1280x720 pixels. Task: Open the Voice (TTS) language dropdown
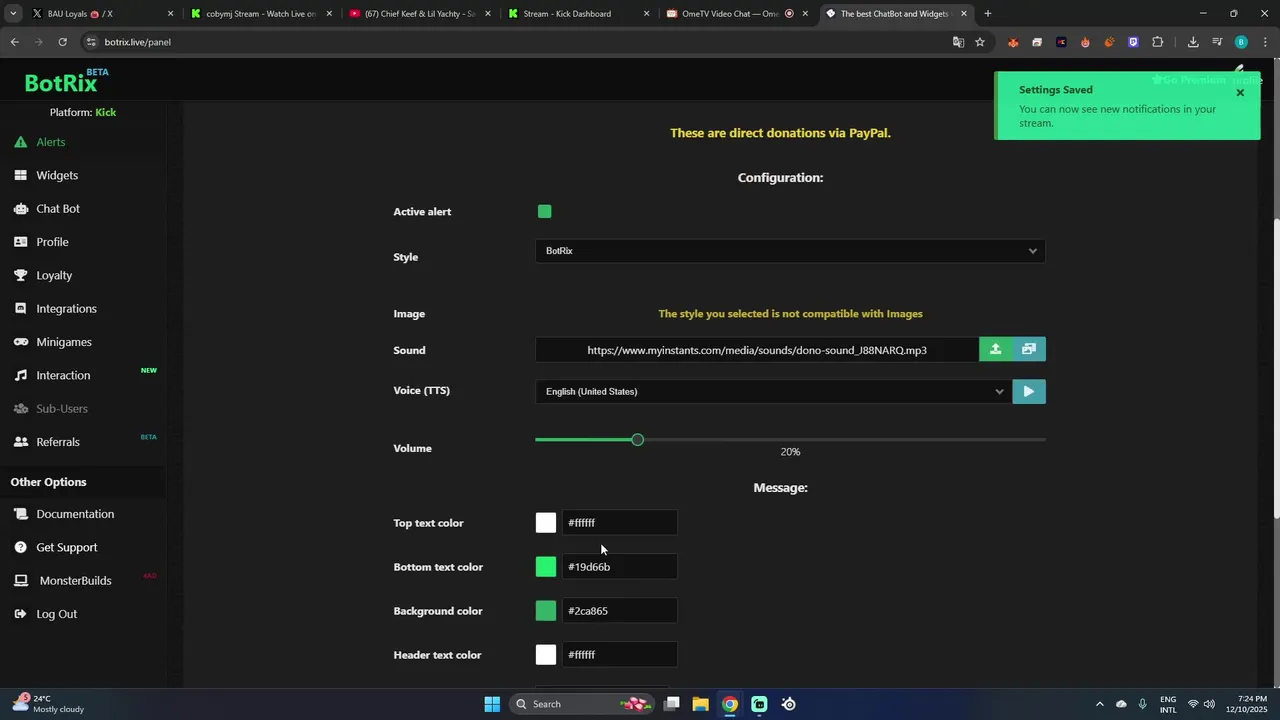click(x=773, y=391)
